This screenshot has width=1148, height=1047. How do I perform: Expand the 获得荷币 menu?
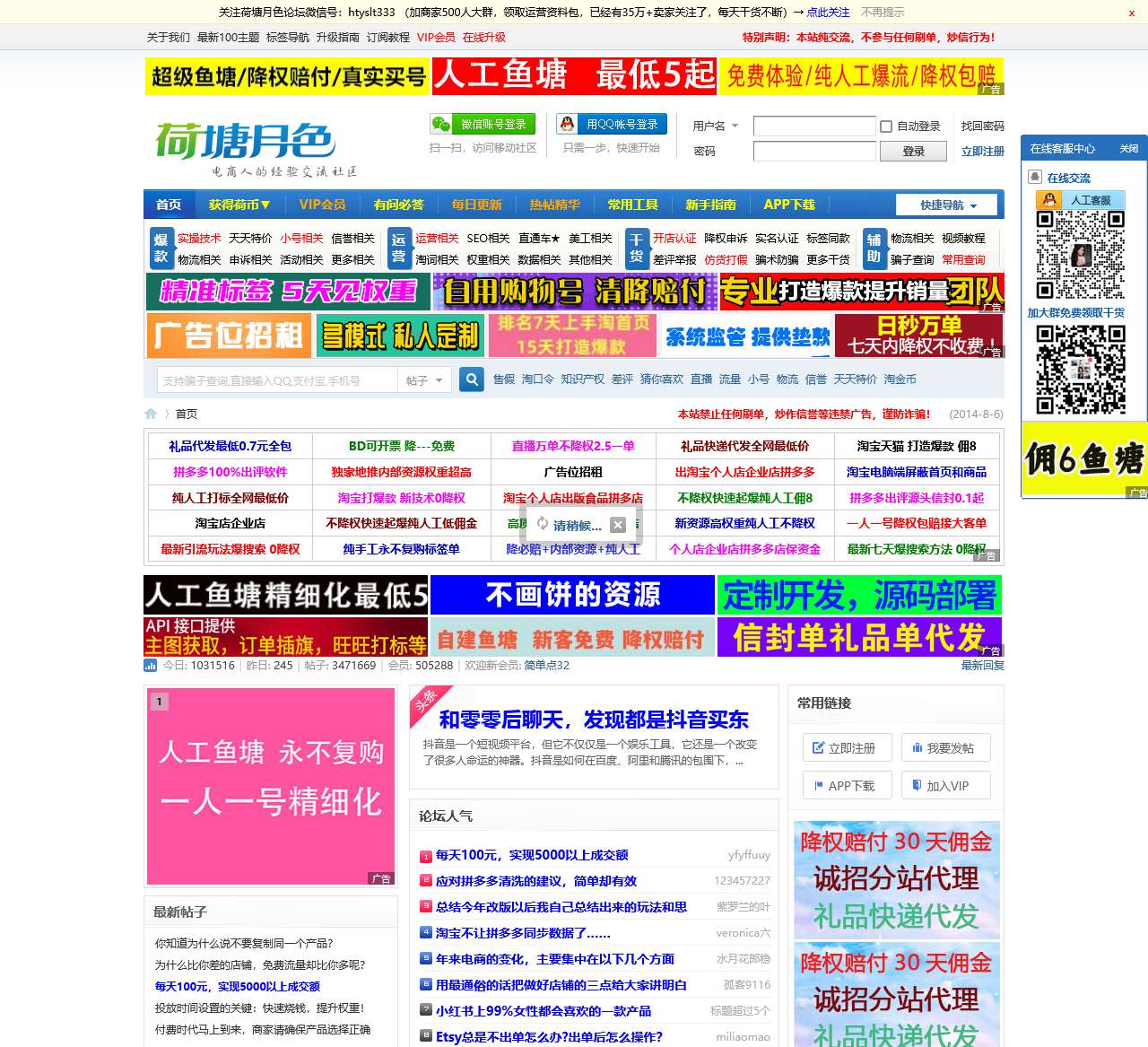click(239, 205)
